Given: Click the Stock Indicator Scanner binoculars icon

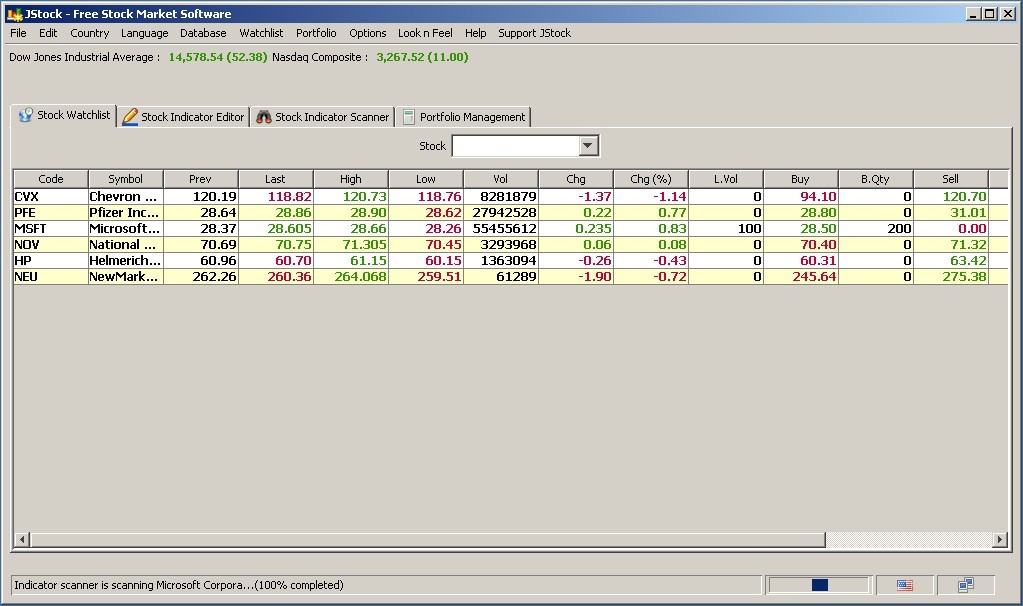Looking at the screenshot, I should pyautogui.click(x=264, y=117).
